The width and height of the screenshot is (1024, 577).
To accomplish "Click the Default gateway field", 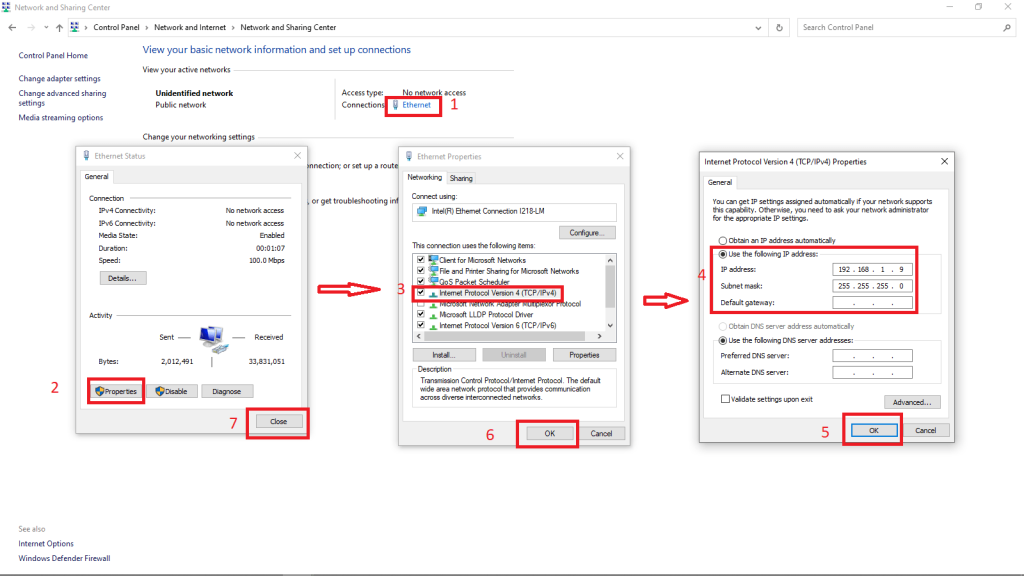I will (872, 303).
